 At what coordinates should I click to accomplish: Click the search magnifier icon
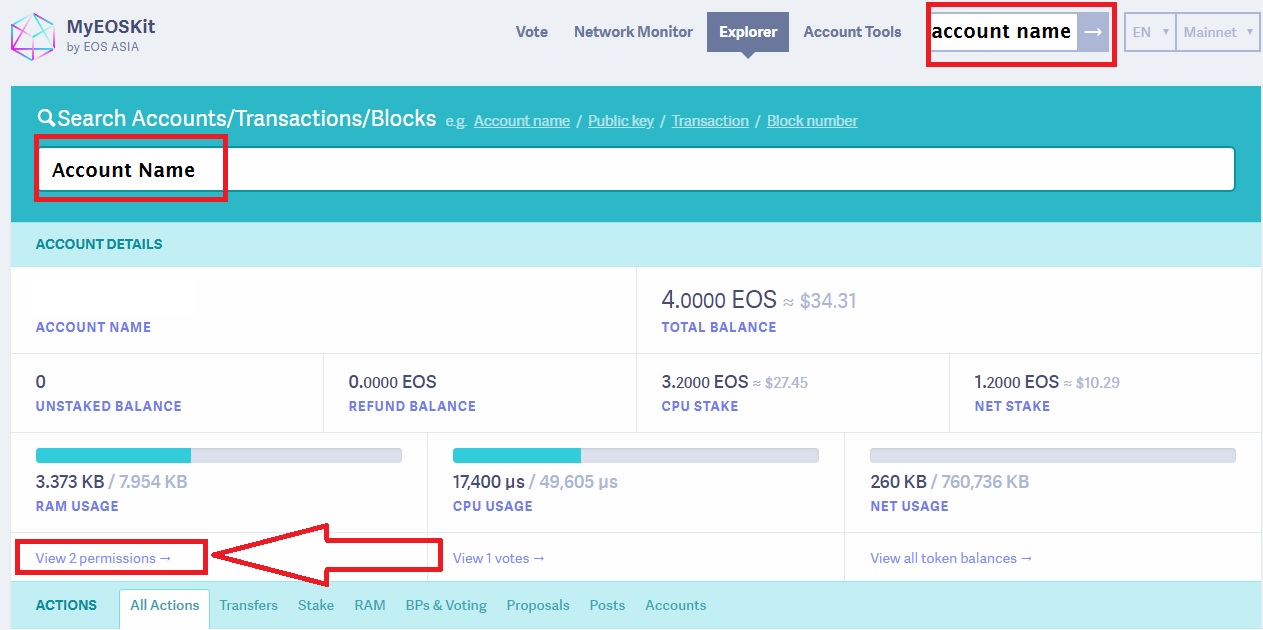click(45, 119)
